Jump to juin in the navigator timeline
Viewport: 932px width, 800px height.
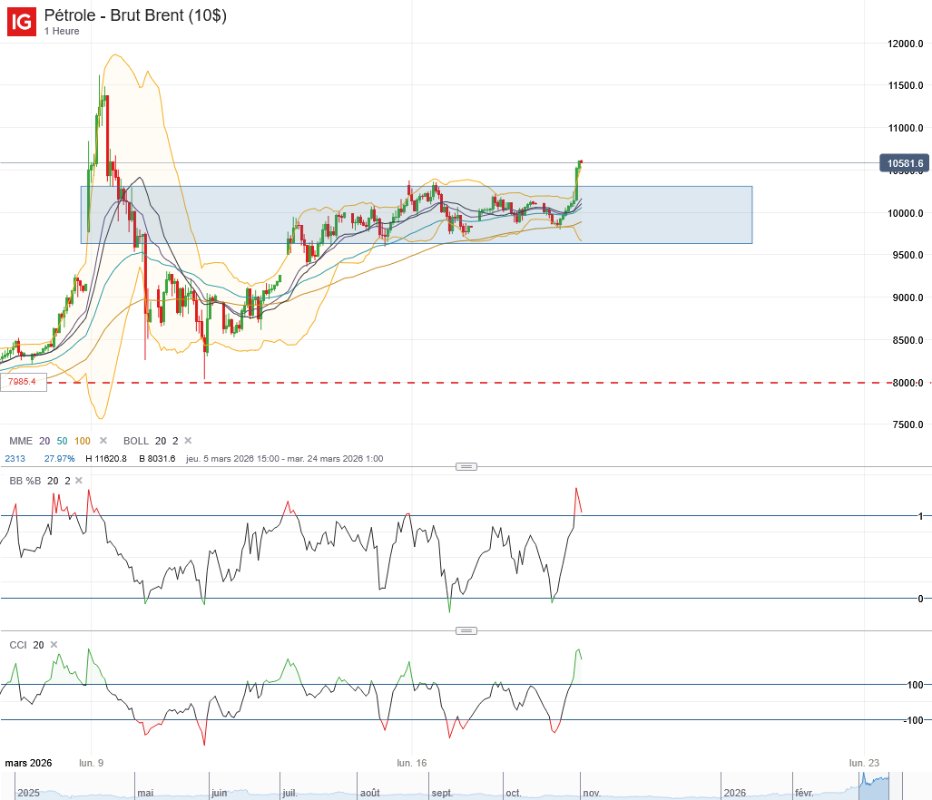pyautogui.click(x=219, y=793)
